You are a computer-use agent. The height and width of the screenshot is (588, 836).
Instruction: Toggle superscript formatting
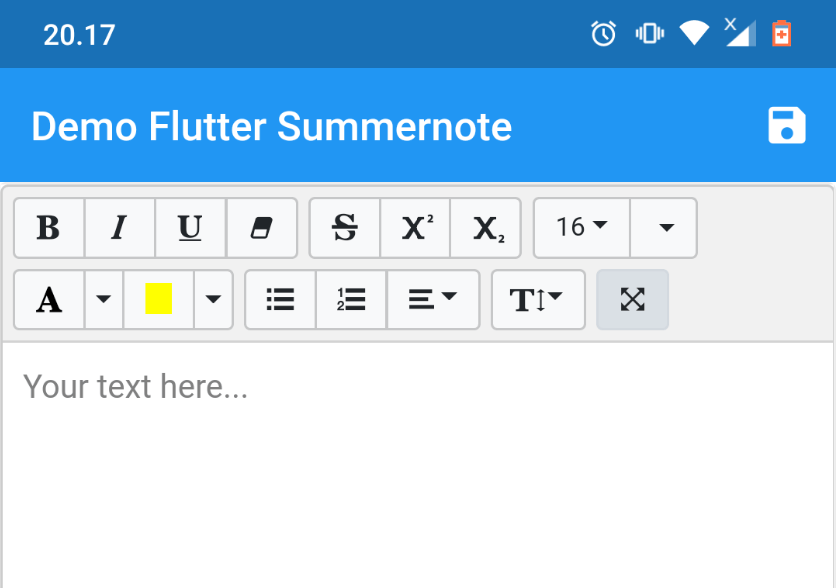[x=415, y=228]
